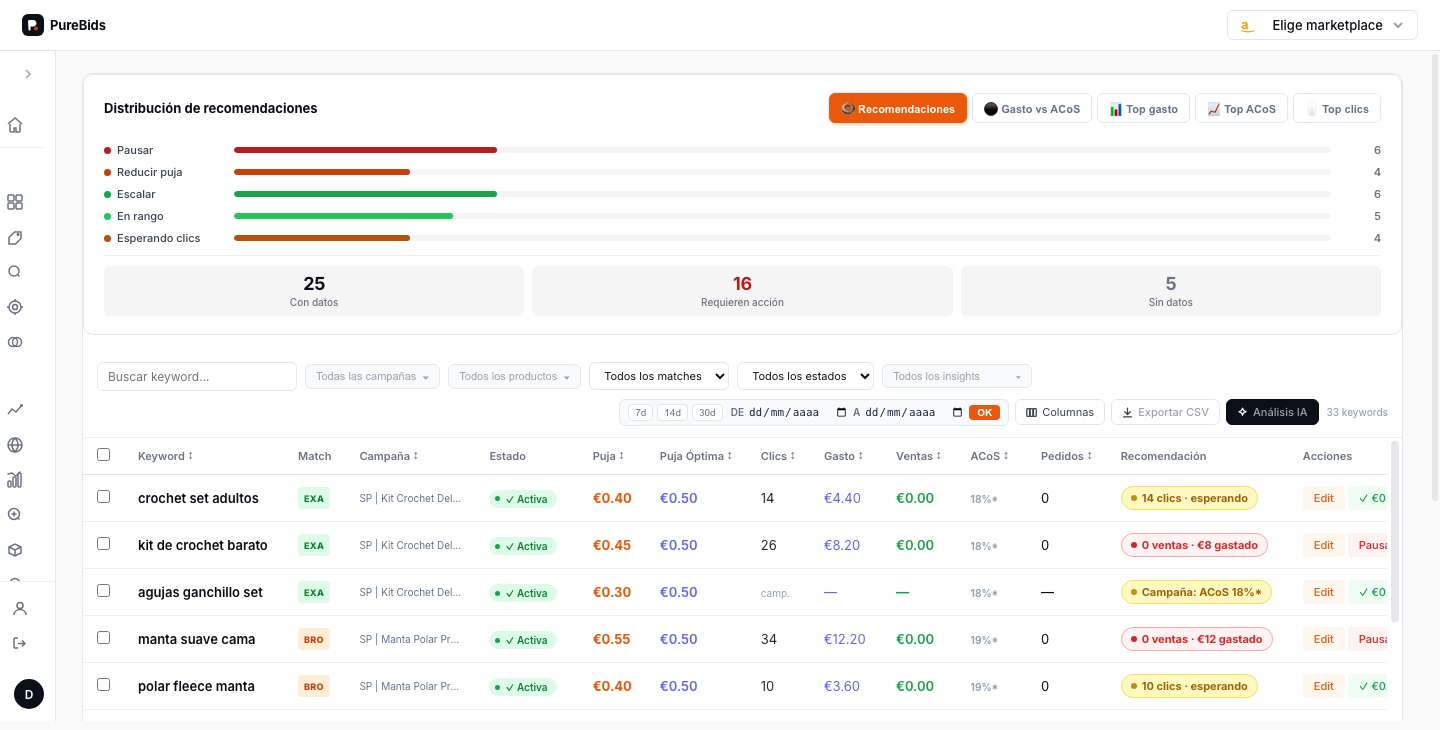The height and width of the screenshot is (730, 1440).
Task: Open the target icon in sidebar
Action: tap(15, 307)
